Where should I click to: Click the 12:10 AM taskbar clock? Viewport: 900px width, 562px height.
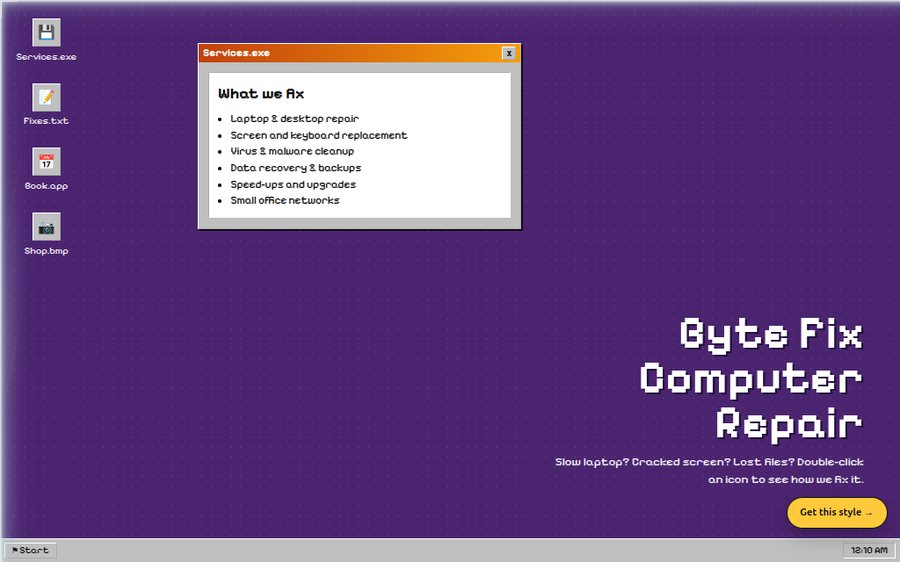(x=868, y=550)
